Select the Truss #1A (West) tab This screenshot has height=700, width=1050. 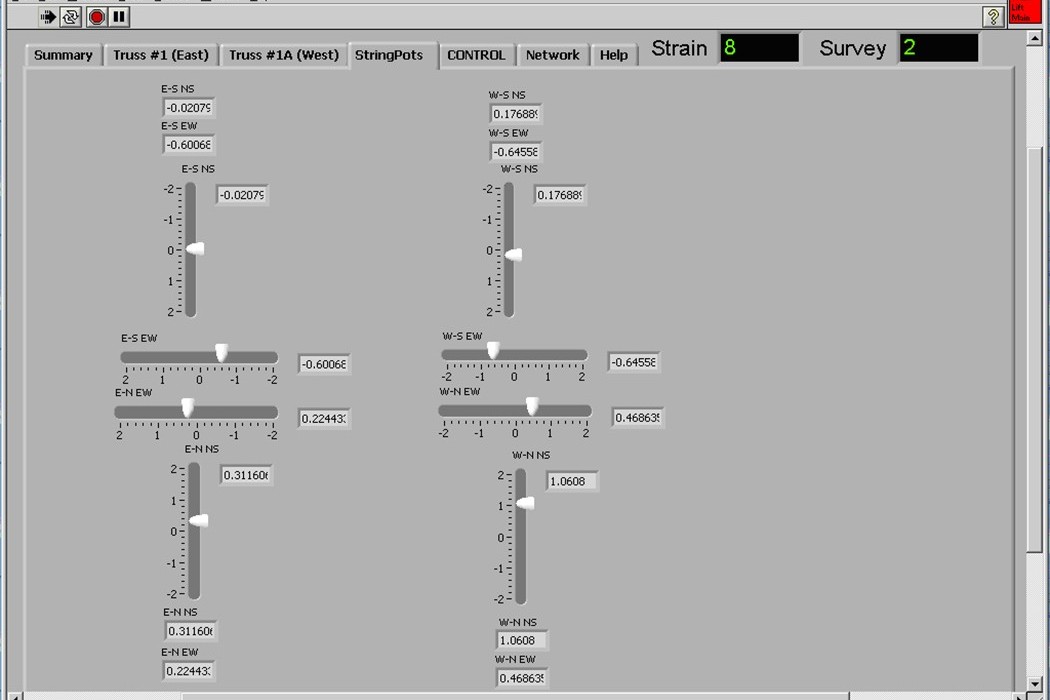[x=283, y=55]
